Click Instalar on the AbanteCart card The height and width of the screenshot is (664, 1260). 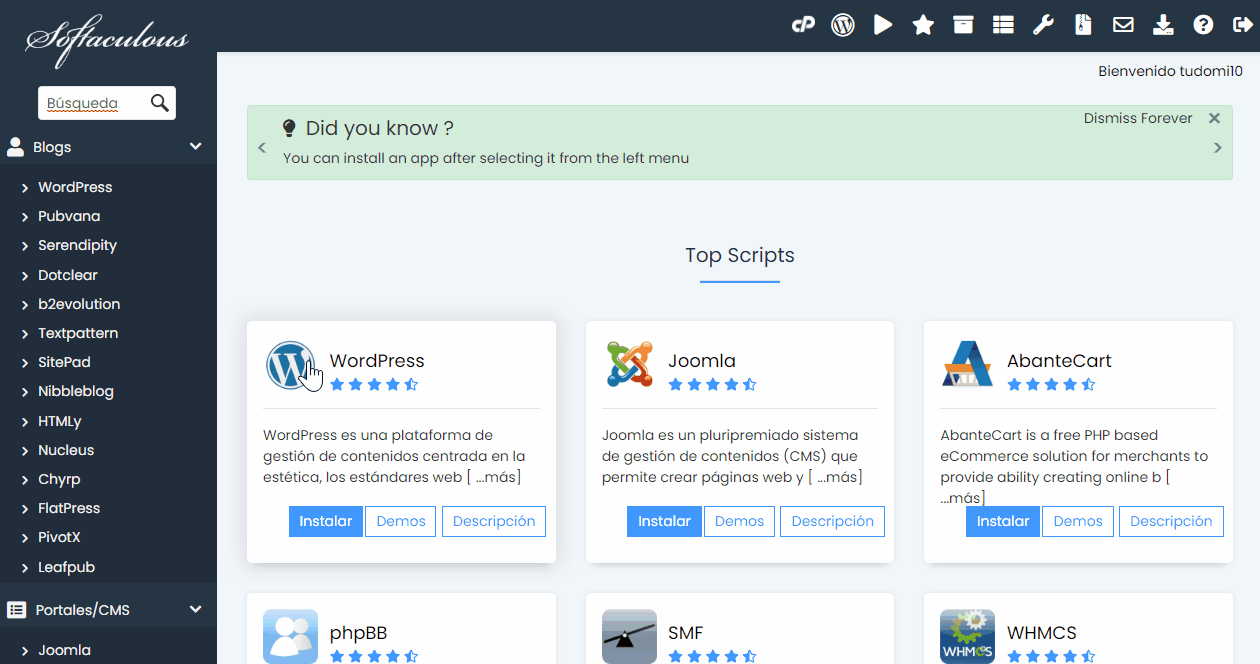[1003, 521]
